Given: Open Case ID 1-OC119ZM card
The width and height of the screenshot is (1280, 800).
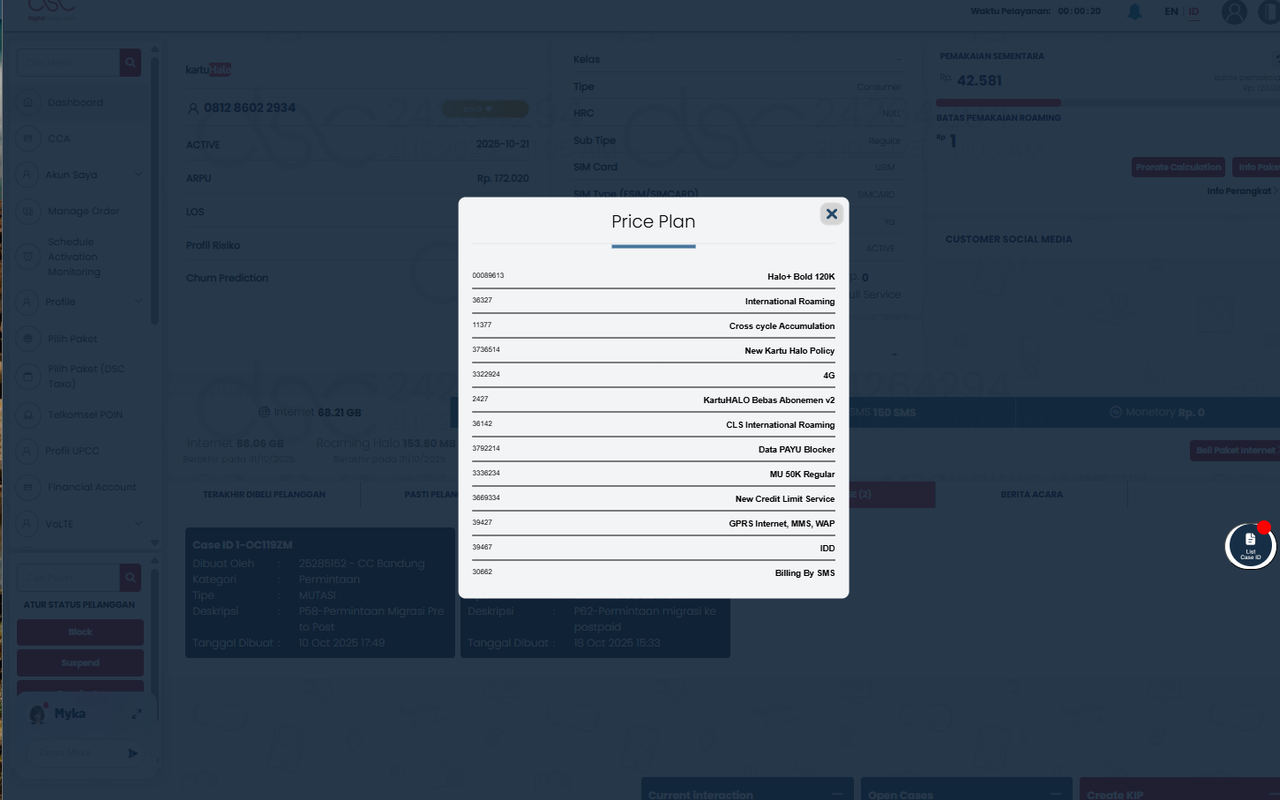Looking at the screenshot, I should coord(320,592).
